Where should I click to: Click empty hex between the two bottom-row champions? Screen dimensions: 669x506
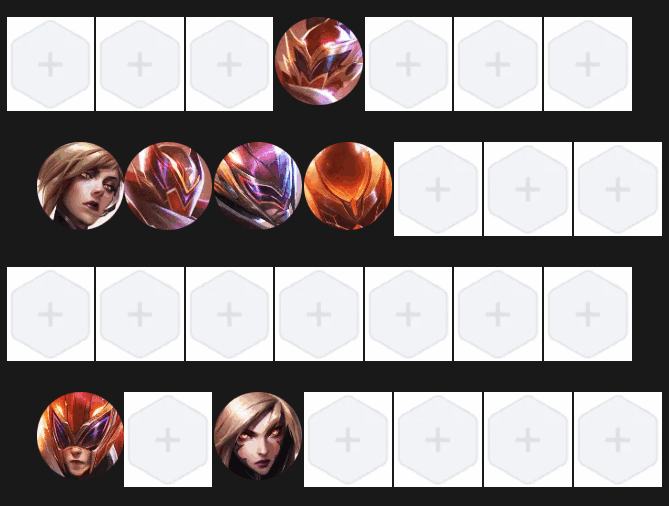coord(168,439)
